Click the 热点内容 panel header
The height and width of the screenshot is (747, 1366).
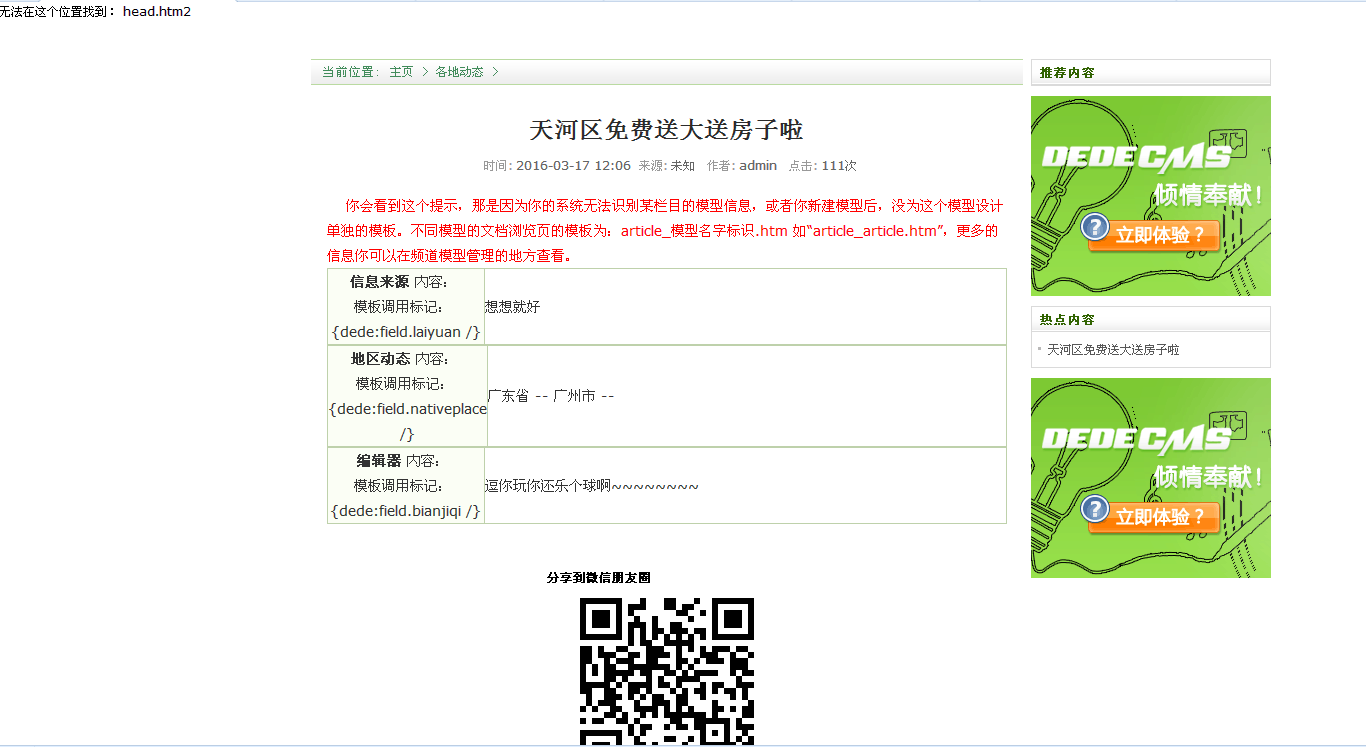pyautogui.click(x=1151, y=320)
